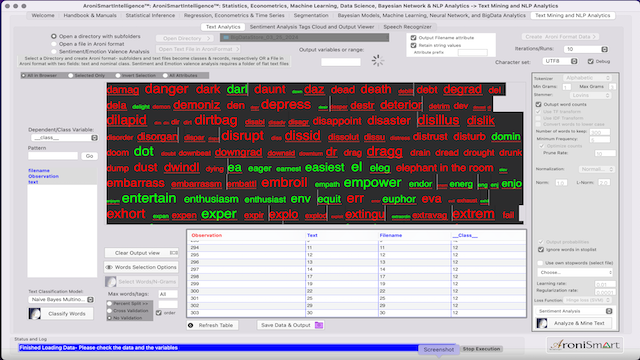Open Text Classification Model dropdown
Viewport: 640px width, 360px height.
click(61, 300)
